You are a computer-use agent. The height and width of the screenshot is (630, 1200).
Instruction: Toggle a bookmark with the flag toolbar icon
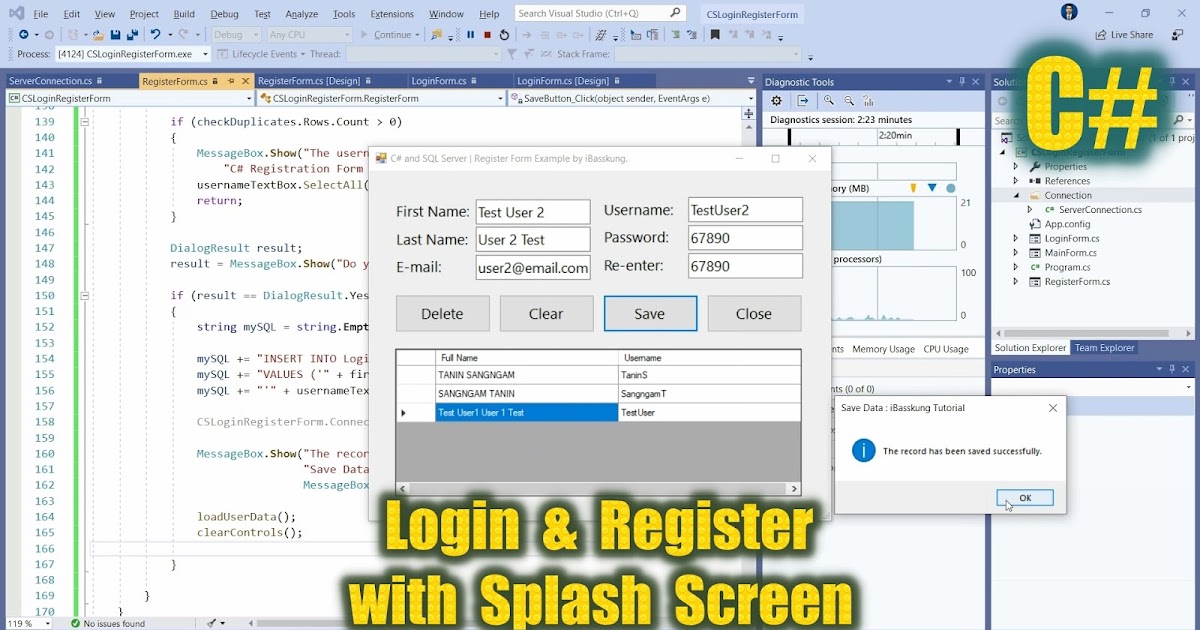pos(714,33)
